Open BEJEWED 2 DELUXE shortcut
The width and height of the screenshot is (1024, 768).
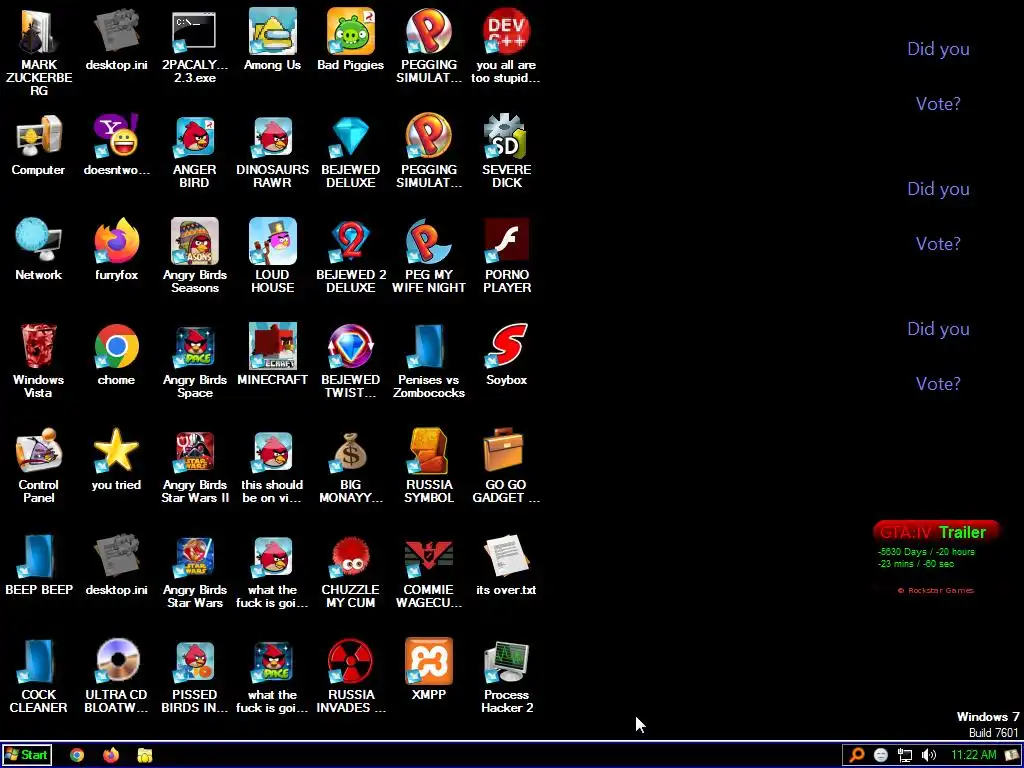pyautogui.click(x=351, y=242)
